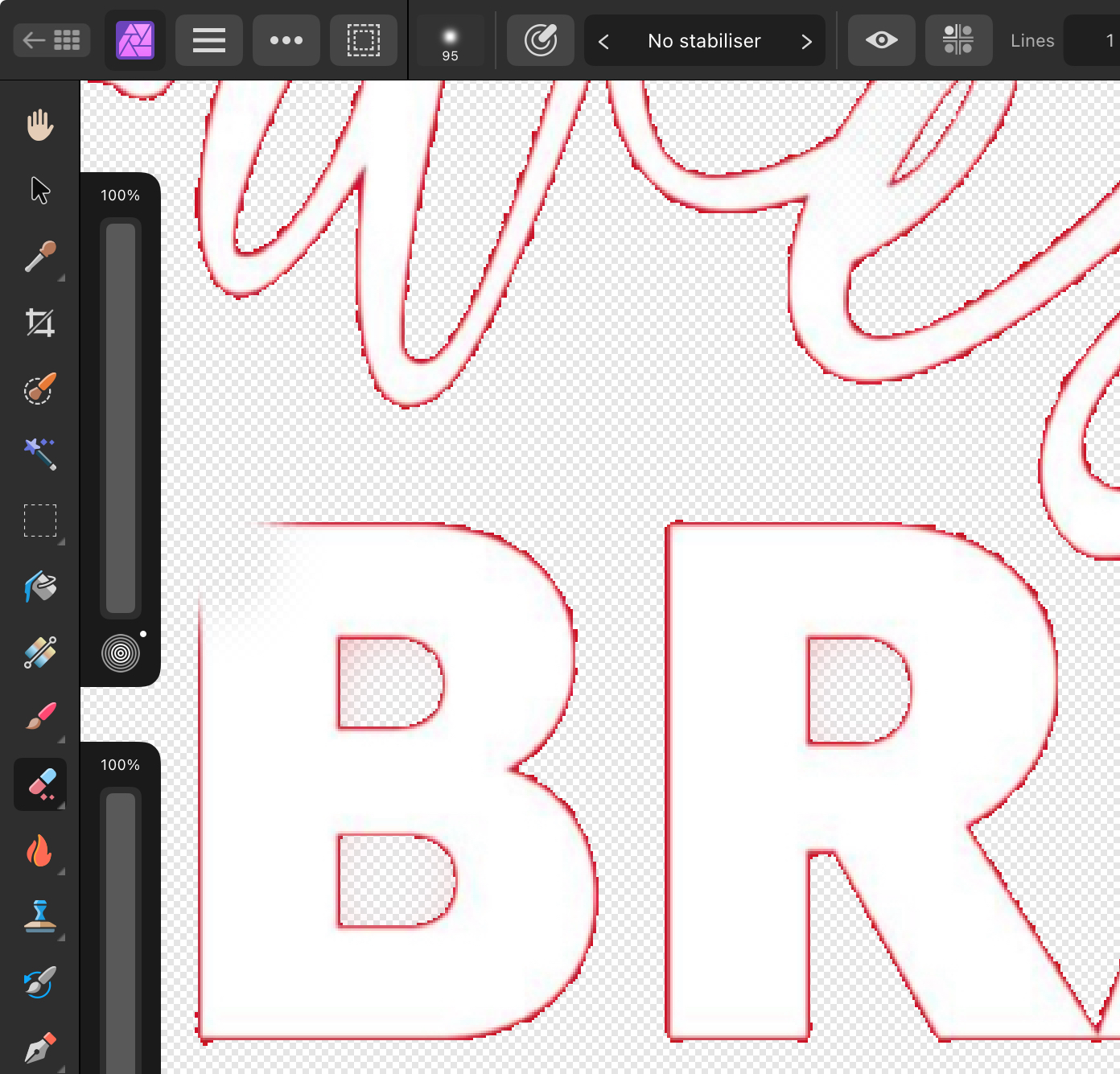This screenshot has height=1074, width=1120.
Task: Switch to the previous stabiliser mode
Action: [x=603, y=40]
